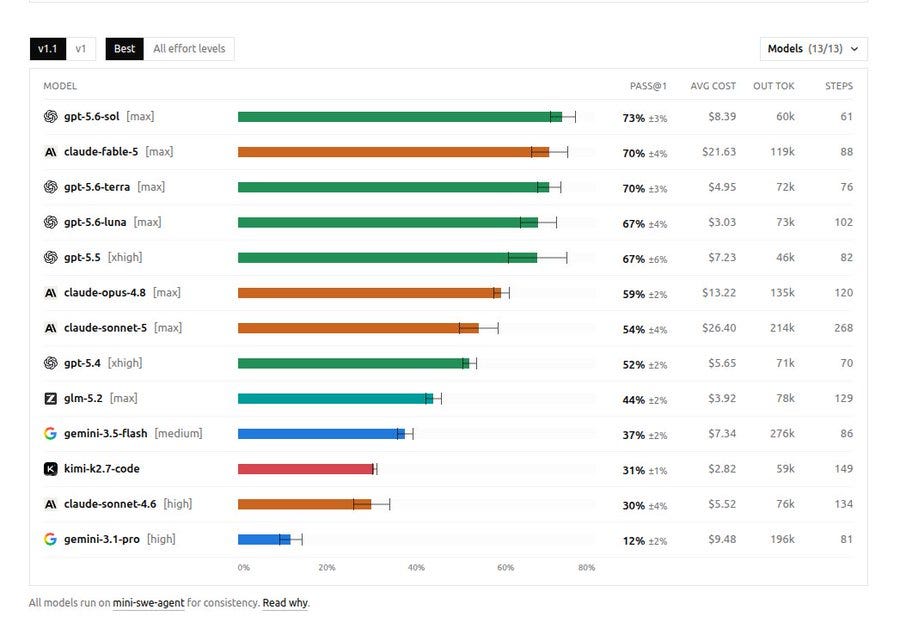
Task: Click the Google logo beside gemini-3.1-pro
Action: coord(51,539)
